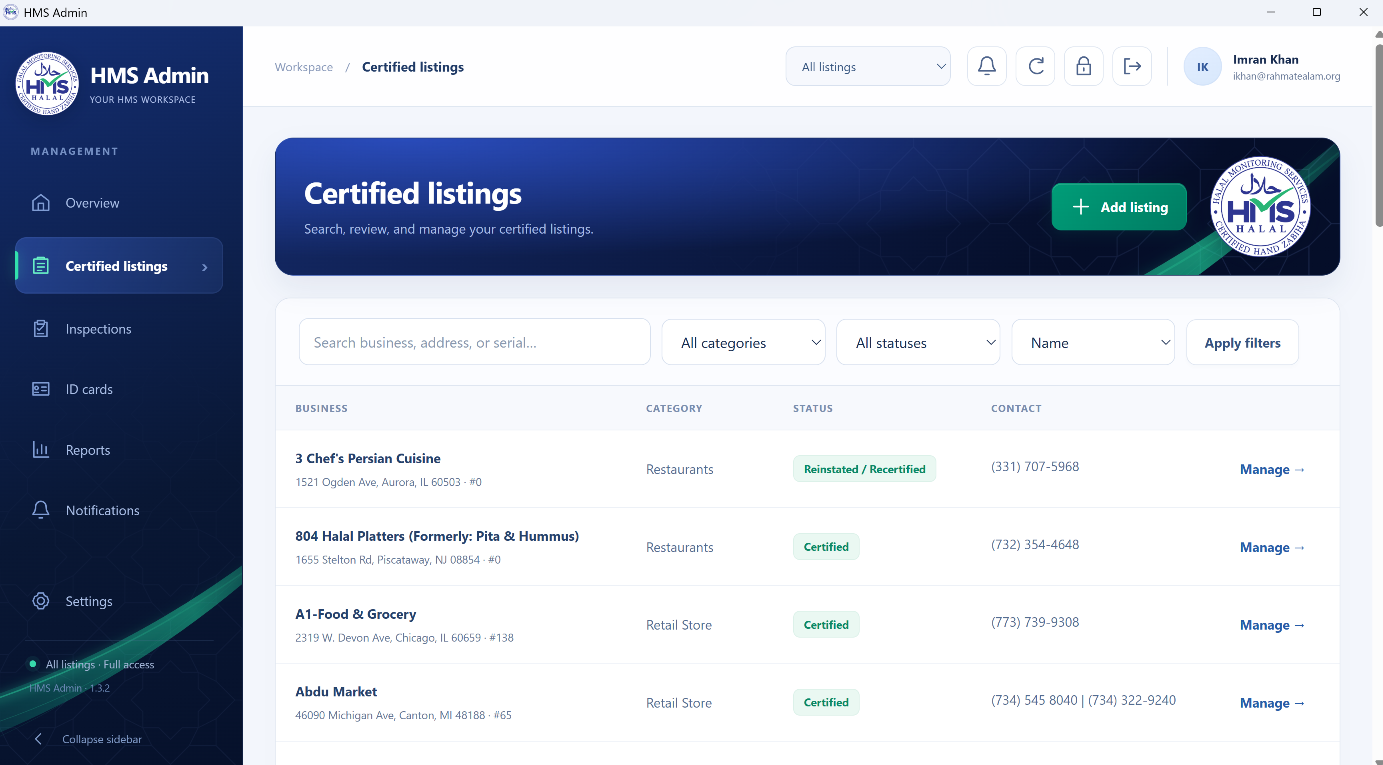Open Settings in sidebar
Screen dimensions: 1383x765
pyautogui.click(x=119, y=601)
